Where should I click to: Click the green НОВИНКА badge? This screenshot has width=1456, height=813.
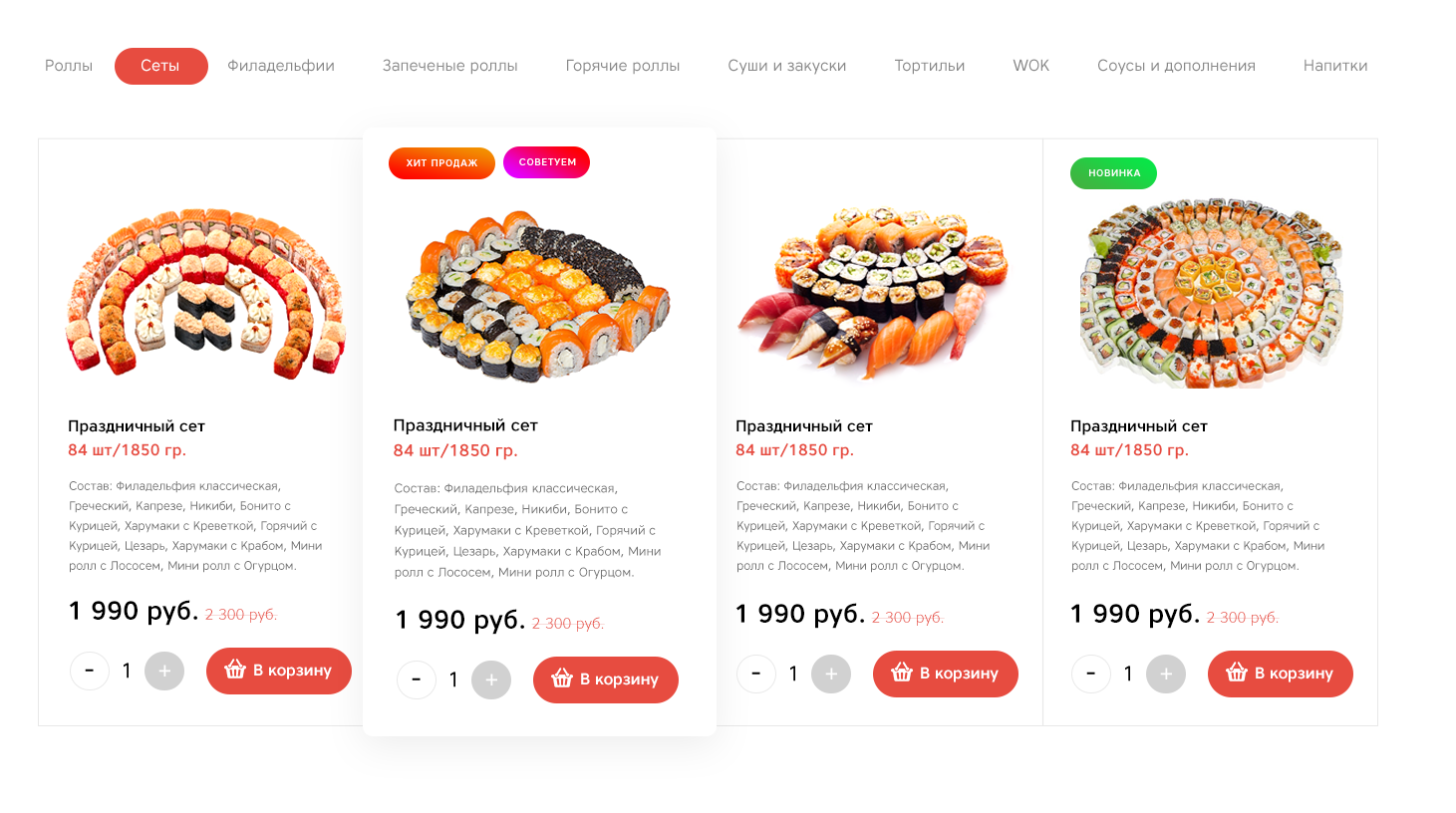pyautogui.click(x=1114, y=173)
